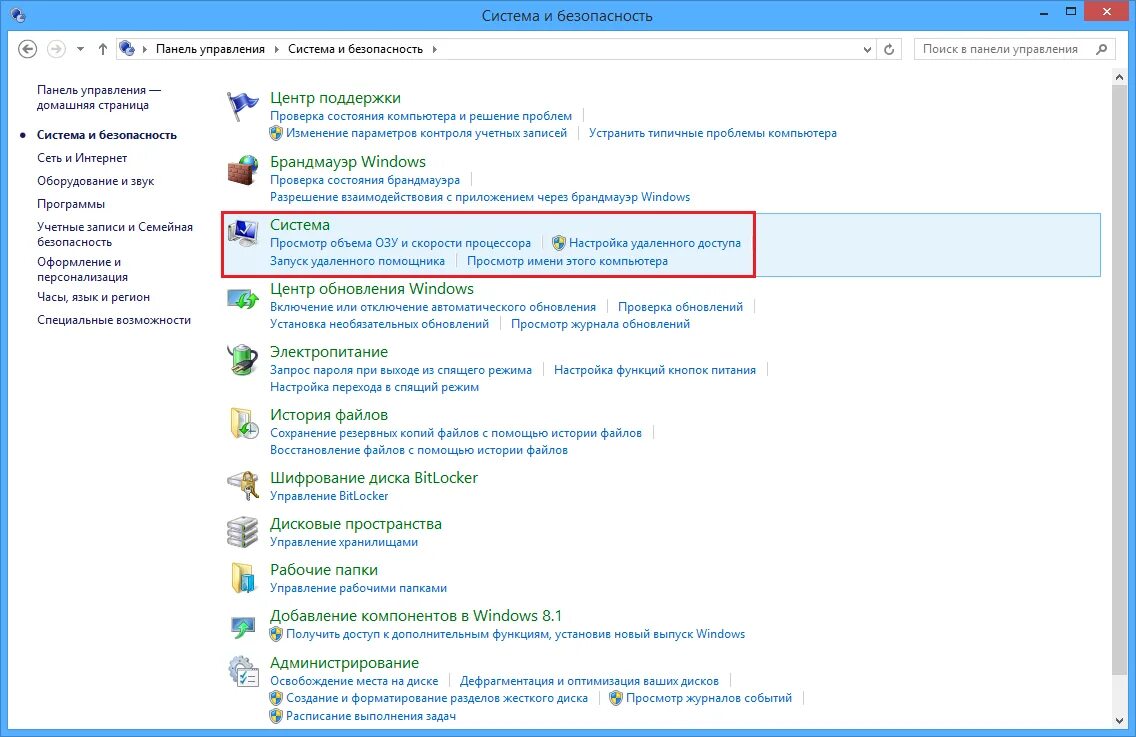Expand chevron before Панель управления breadcrumb

pos(145,49)
